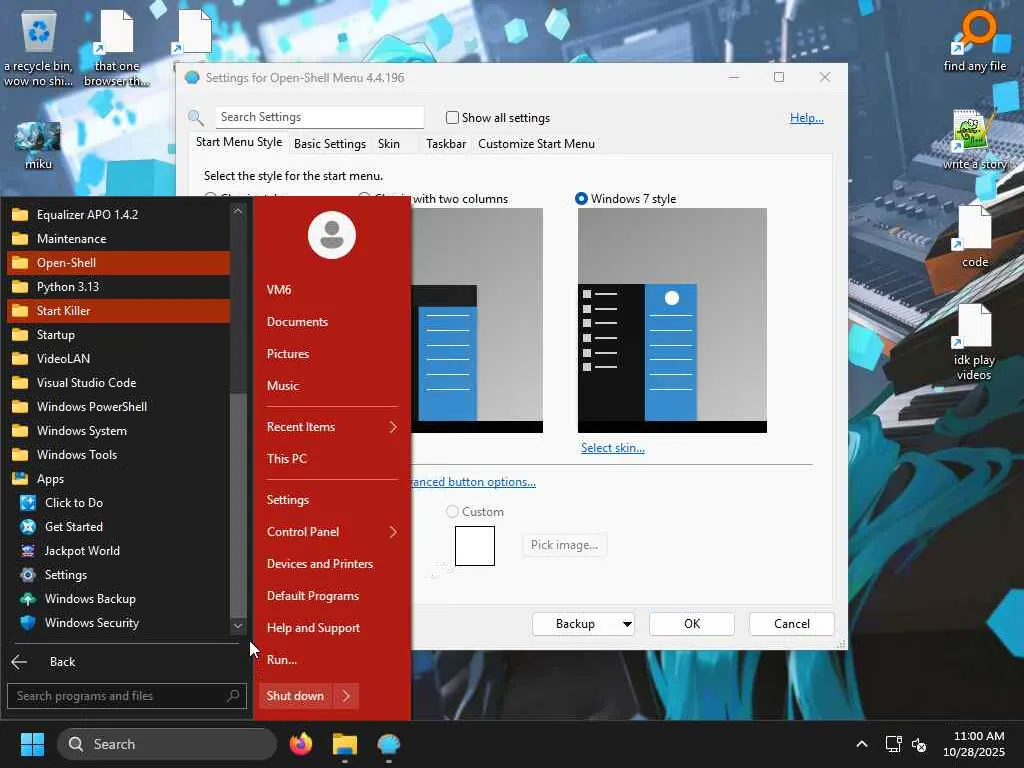This screenshot has height=768, width=1024.
Task: Open the 'find any file' desktop shortcut
Action: tap(975, 42)
